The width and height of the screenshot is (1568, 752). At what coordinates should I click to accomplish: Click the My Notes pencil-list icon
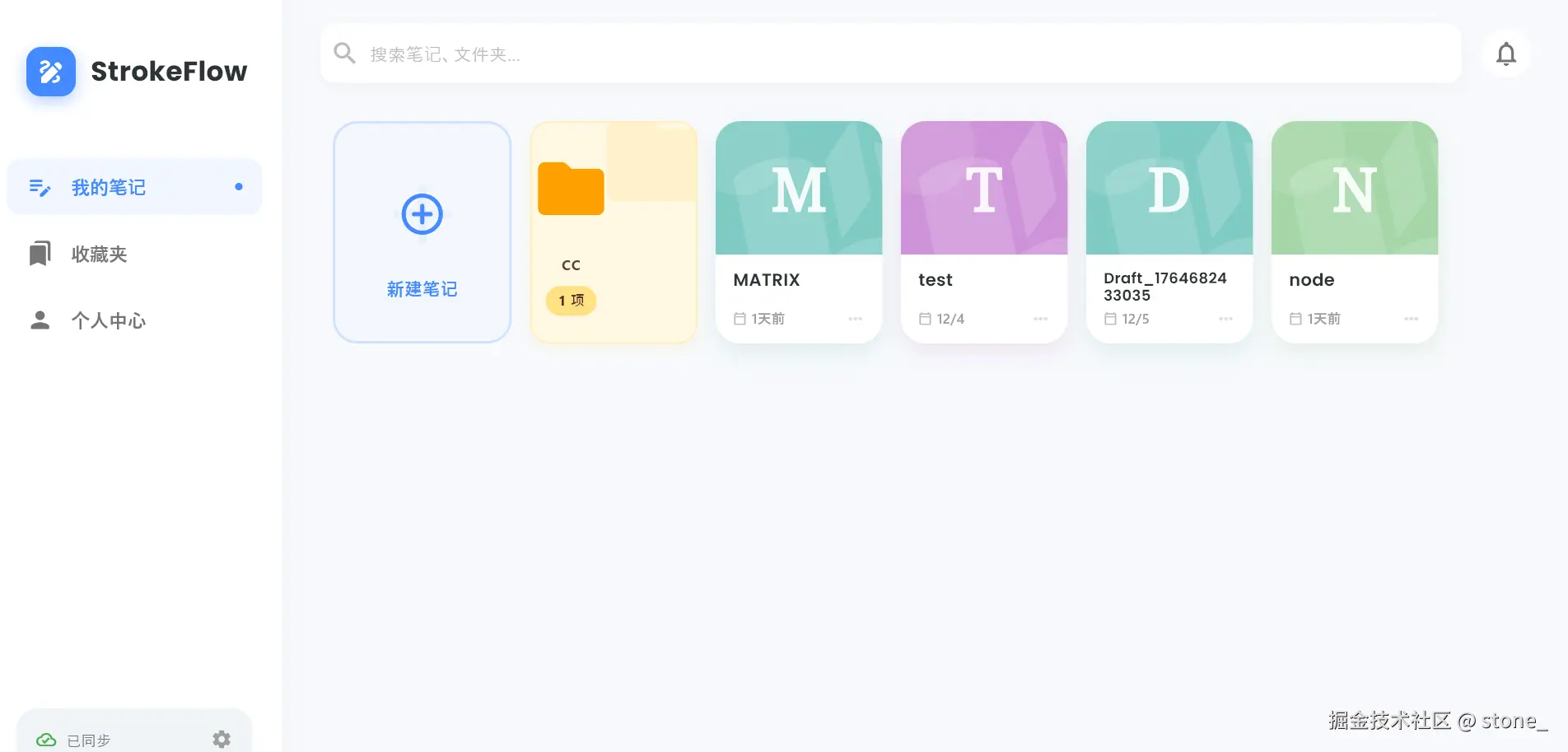40,188
